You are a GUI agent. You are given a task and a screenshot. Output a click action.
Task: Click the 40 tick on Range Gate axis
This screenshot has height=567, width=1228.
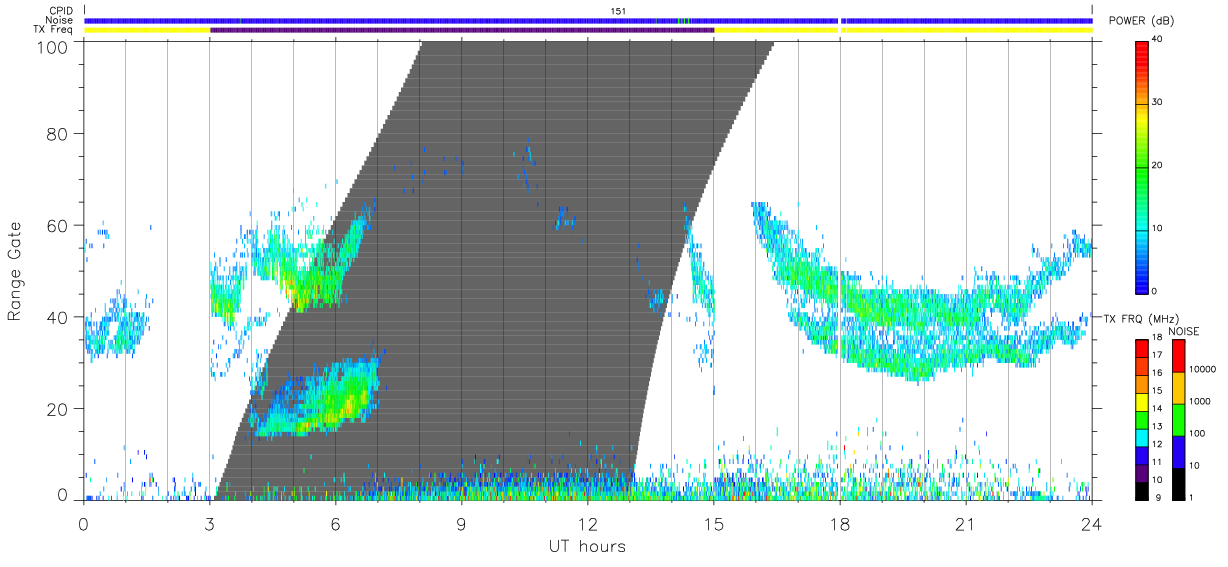57,317
